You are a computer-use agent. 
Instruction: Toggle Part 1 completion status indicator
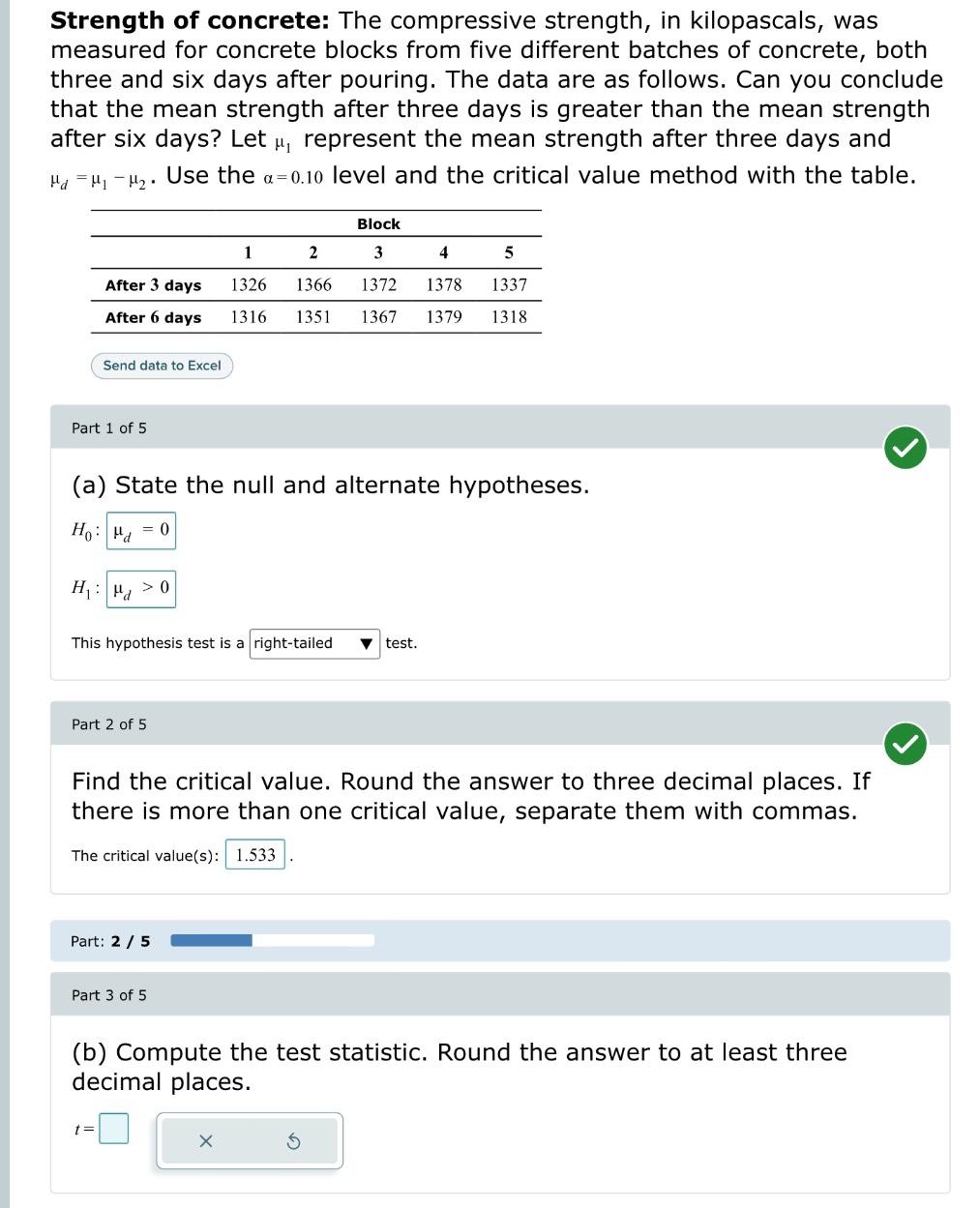[x=904, y=448]
